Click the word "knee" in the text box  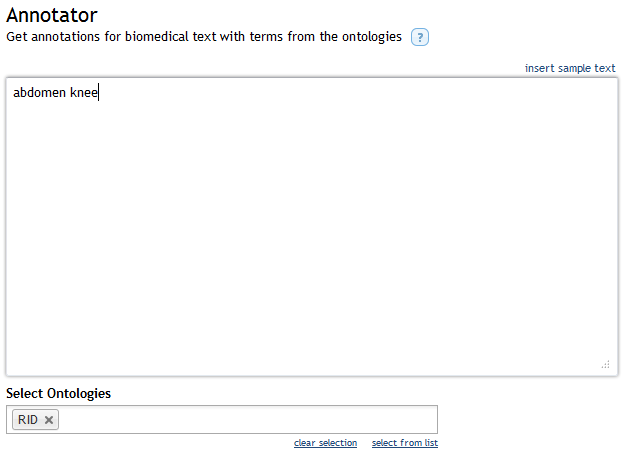[83, 94]
